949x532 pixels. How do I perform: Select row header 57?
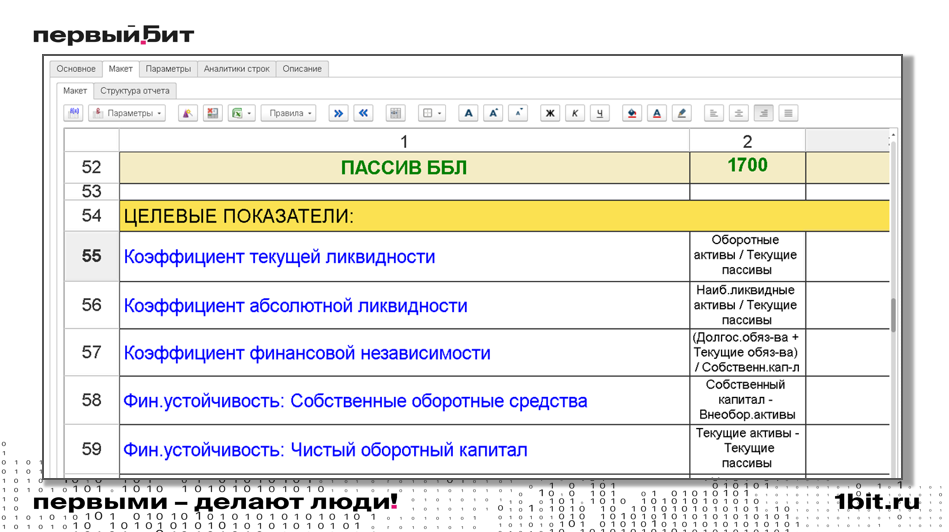point(91,352)
